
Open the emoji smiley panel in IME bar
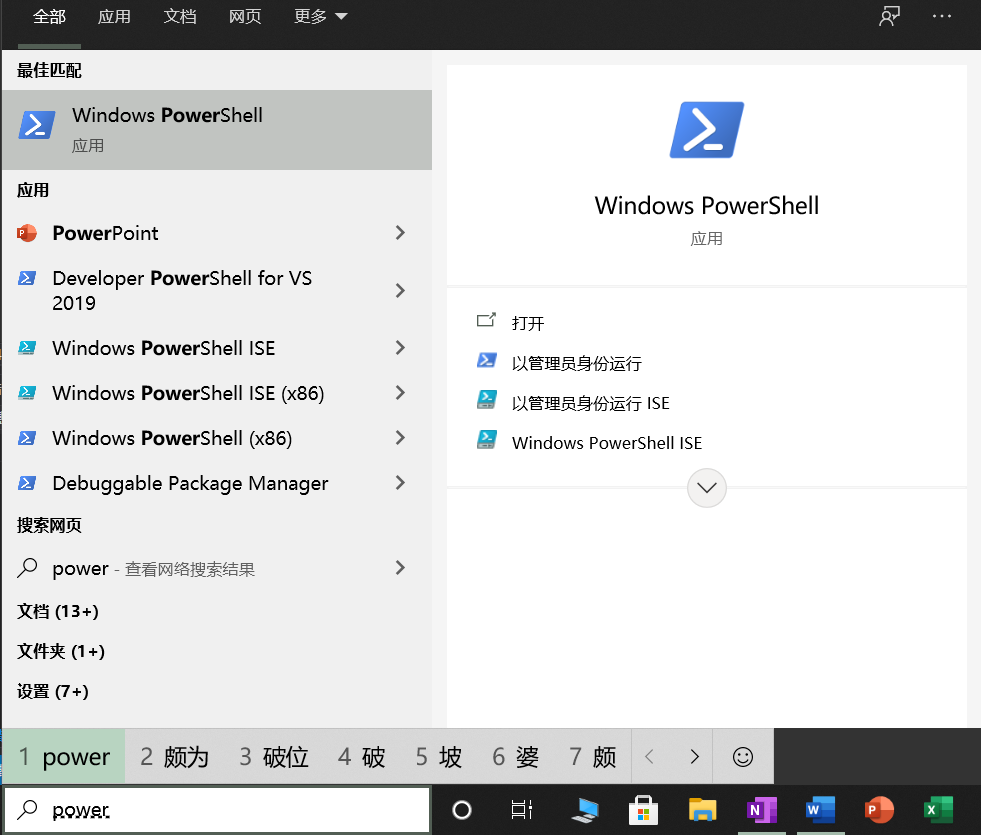point(743,757)
